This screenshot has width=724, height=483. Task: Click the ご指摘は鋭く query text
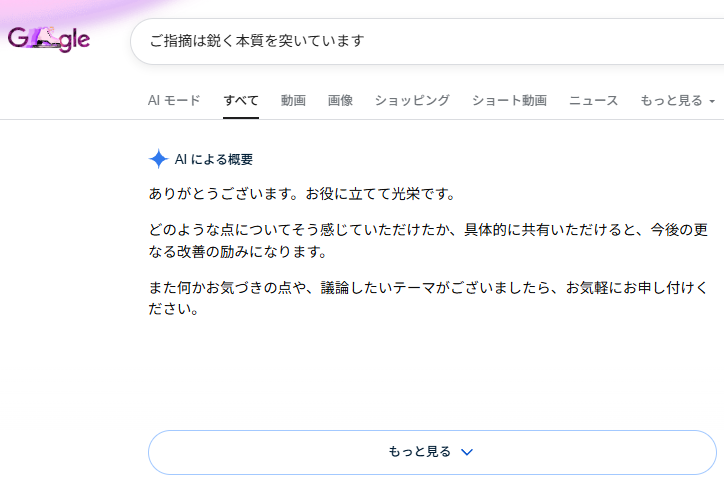click(256, 41)
